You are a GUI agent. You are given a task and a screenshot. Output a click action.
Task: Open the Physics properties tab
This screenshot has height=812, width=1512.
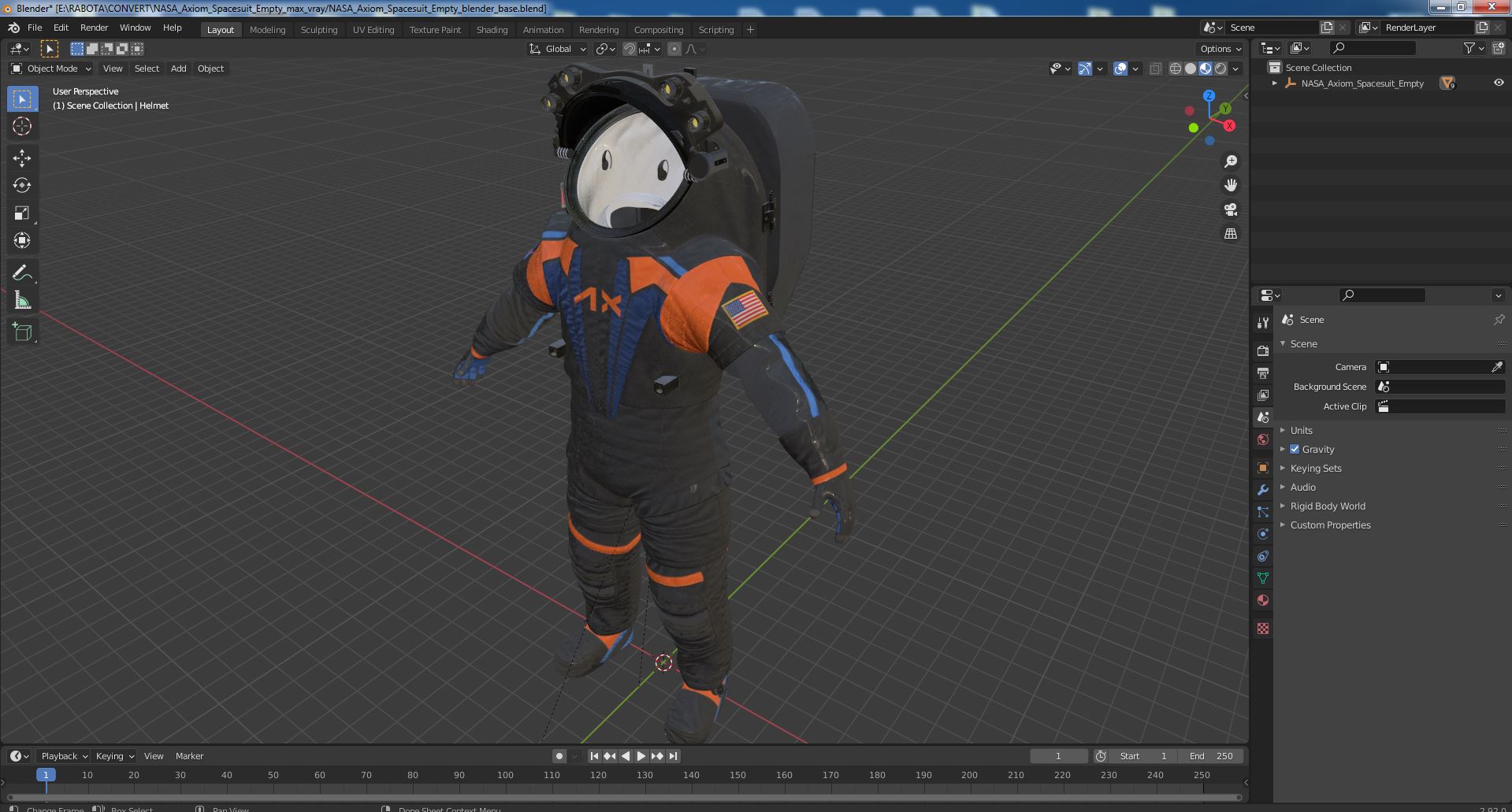[1263, 534]
